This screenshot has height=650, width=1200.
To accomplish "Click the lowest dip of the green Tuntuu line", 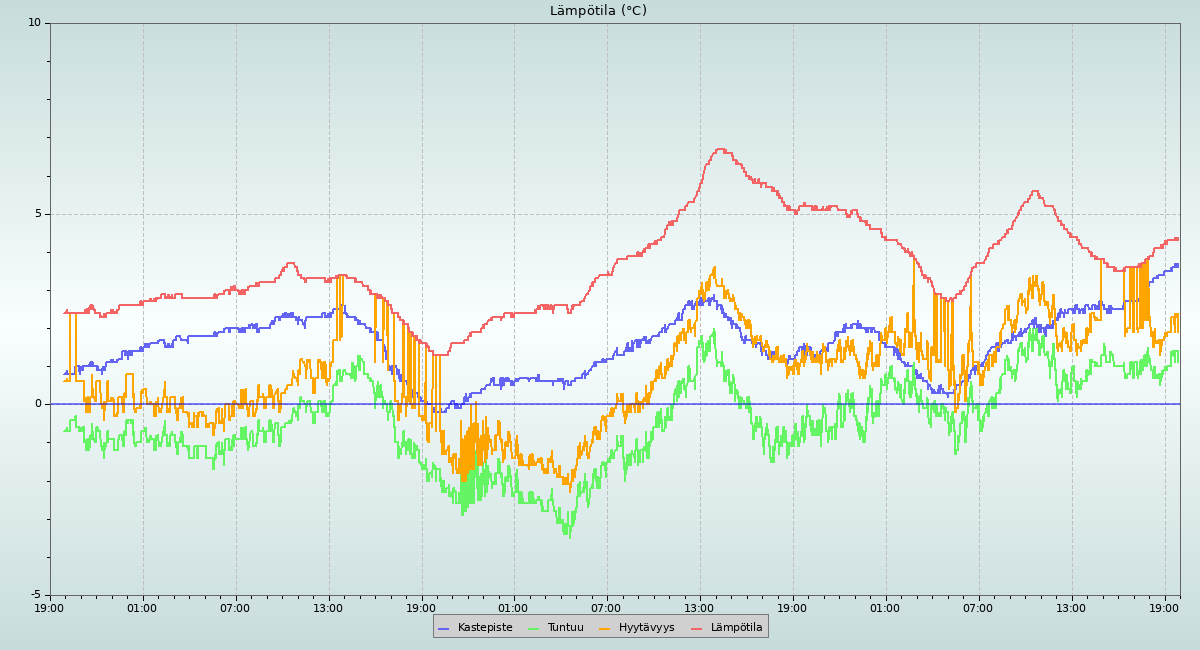I will pyautogui.click(x=568, y=535).
